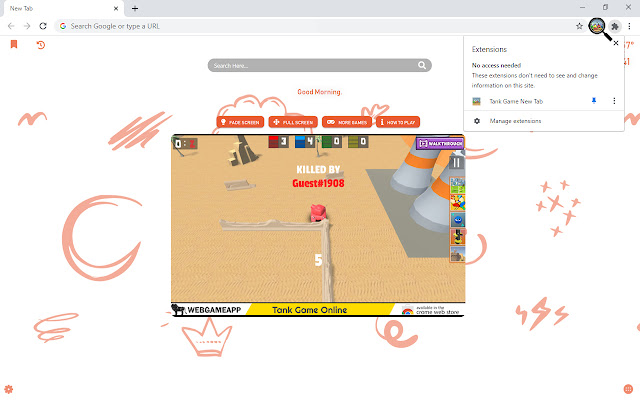
Task: Open the history clock icon
Action: [x=40, y=45]
